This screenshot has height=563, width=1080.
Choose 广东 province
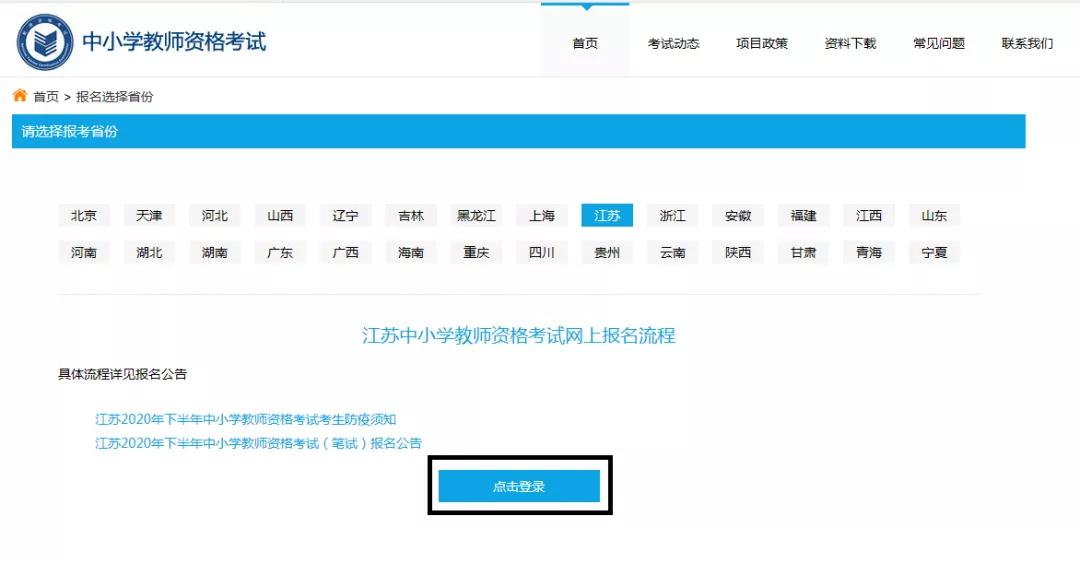(280, 253)
